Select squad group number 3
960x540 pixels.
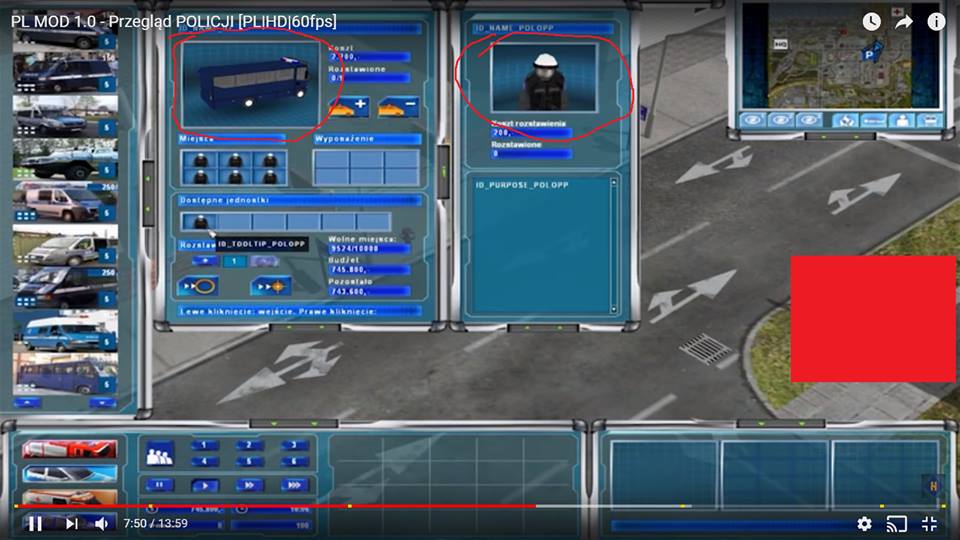pos(294,445)
